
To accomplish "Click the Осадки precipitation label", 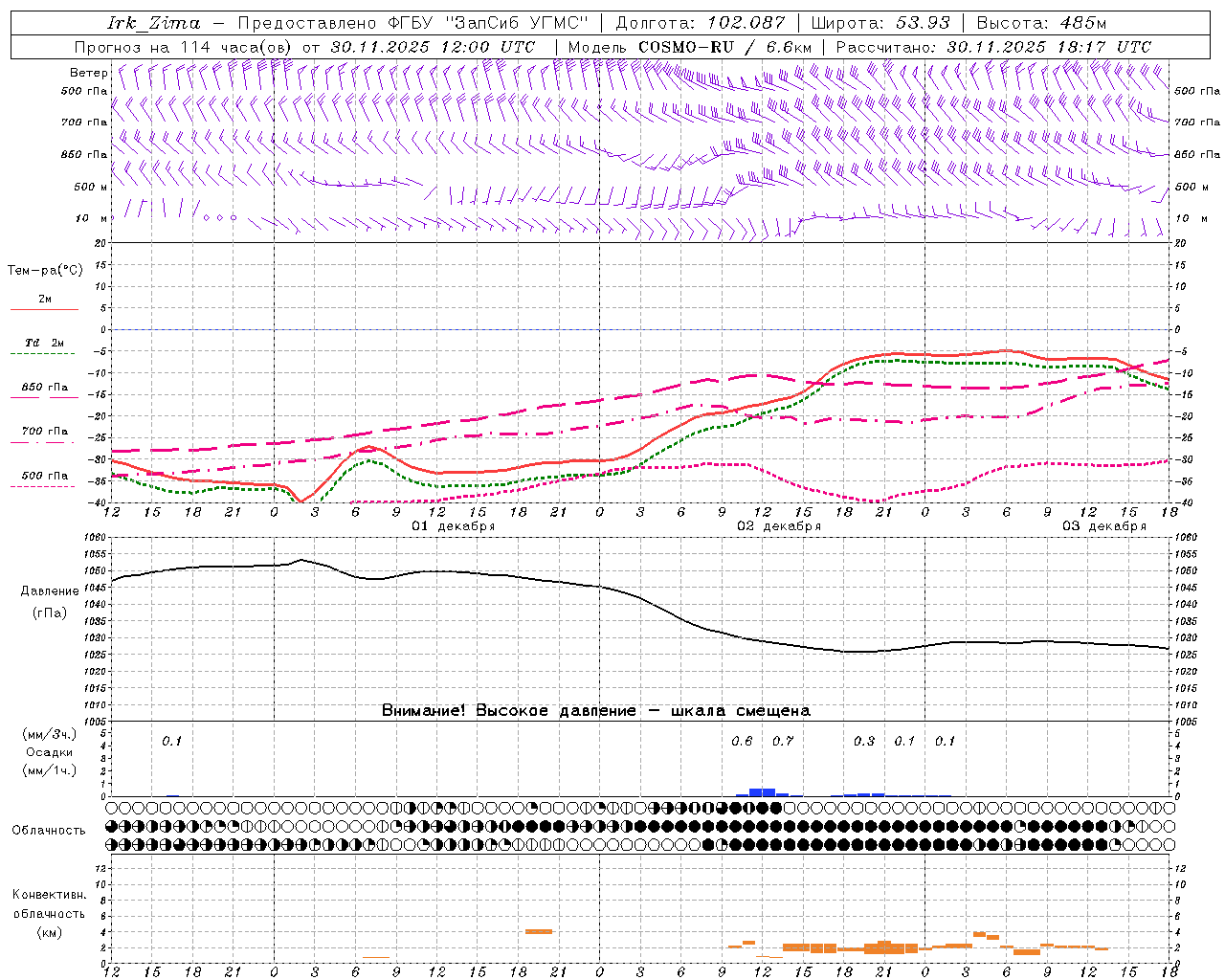I will (x=50, y=752).
